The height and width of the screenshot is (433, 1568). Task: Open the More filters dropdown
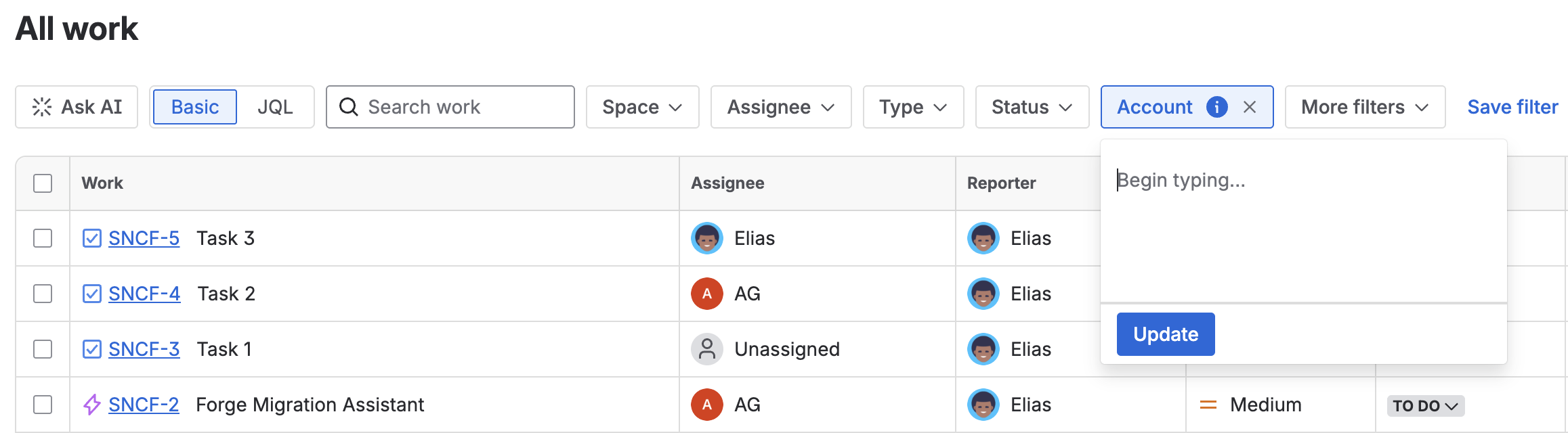pyautogui.click(x=1365, y=107)
